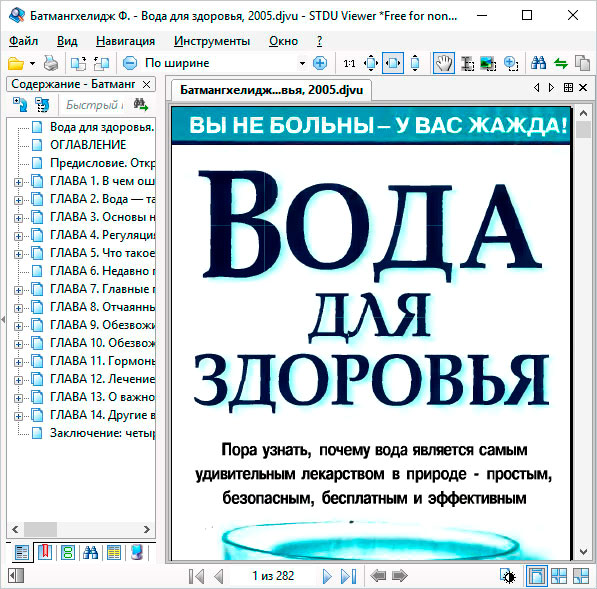This screenshot has height=589, width=597.
Task: Click the contents panel horizontal scrollbar thumb
Action: pos(40,529)
